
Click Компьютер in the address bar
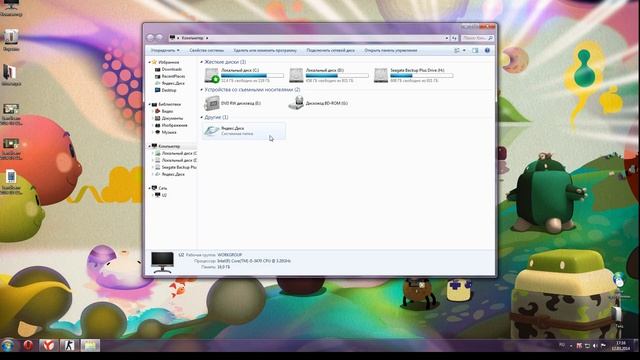(x=192, y=38)
